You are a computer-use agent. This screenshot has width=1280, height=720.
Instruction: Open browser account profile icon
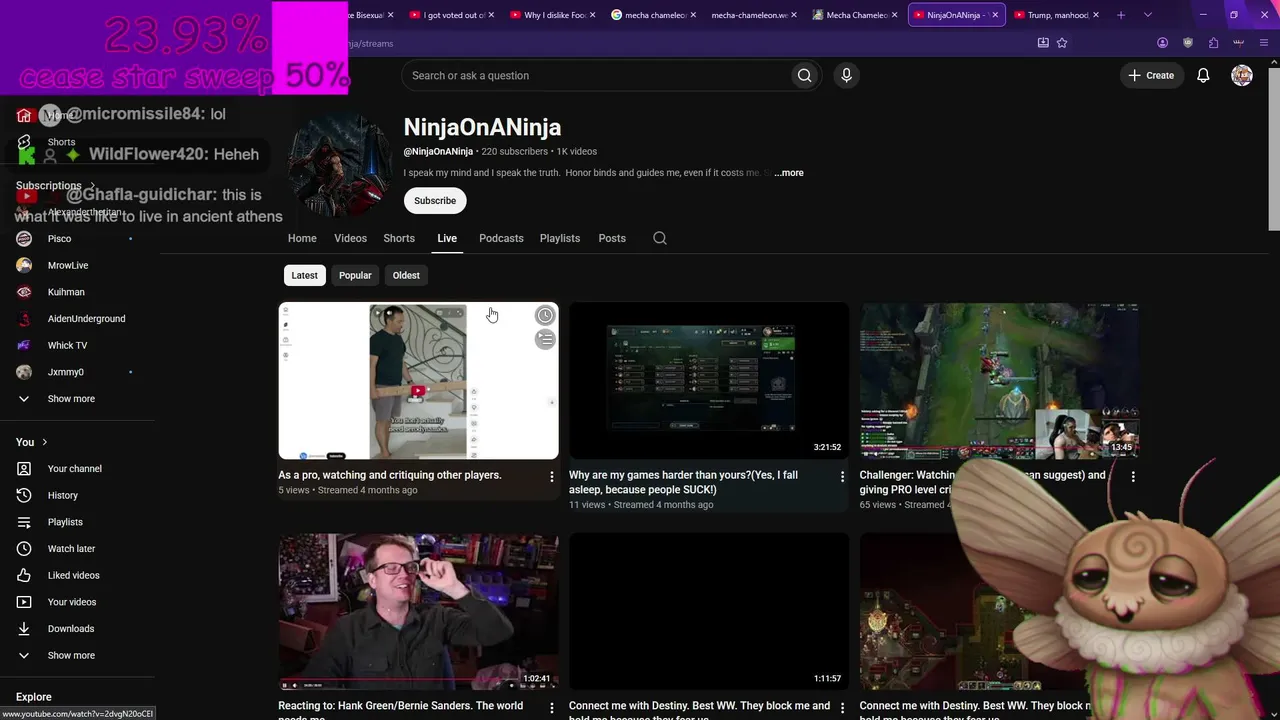tap(1162, 43)
